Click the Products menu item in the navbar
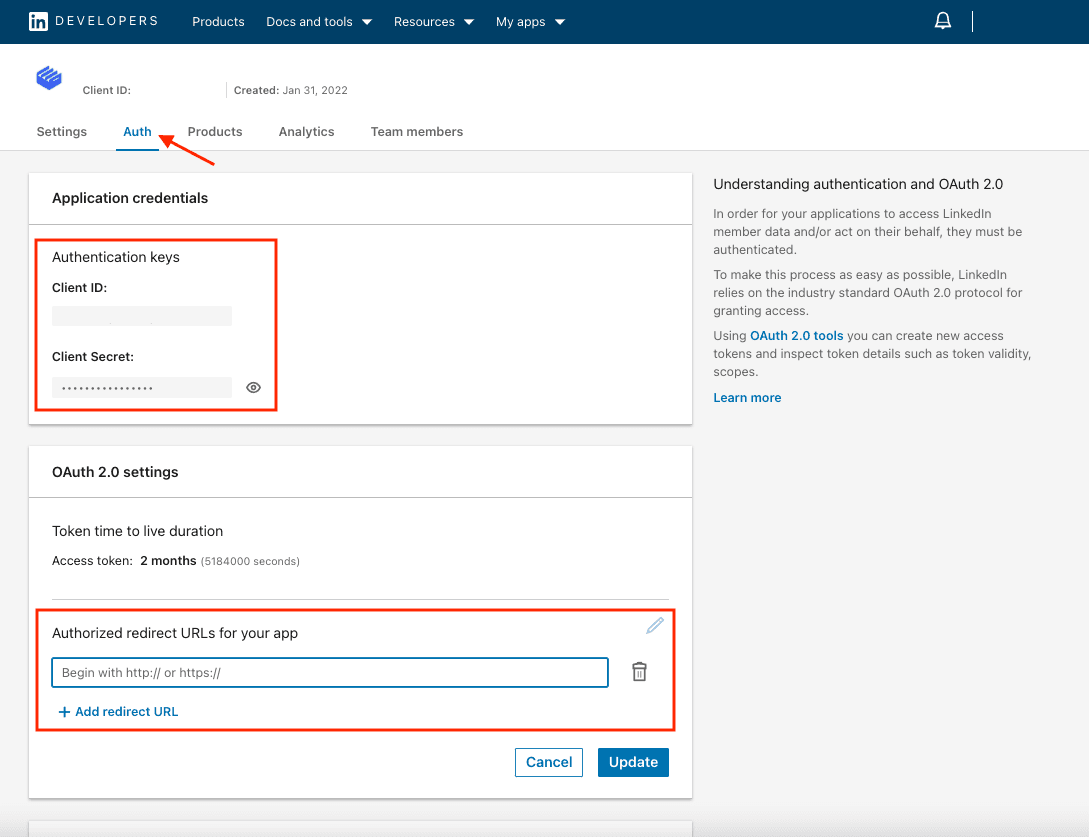This screenshot has height=837, width=1089. click(218, 20)
